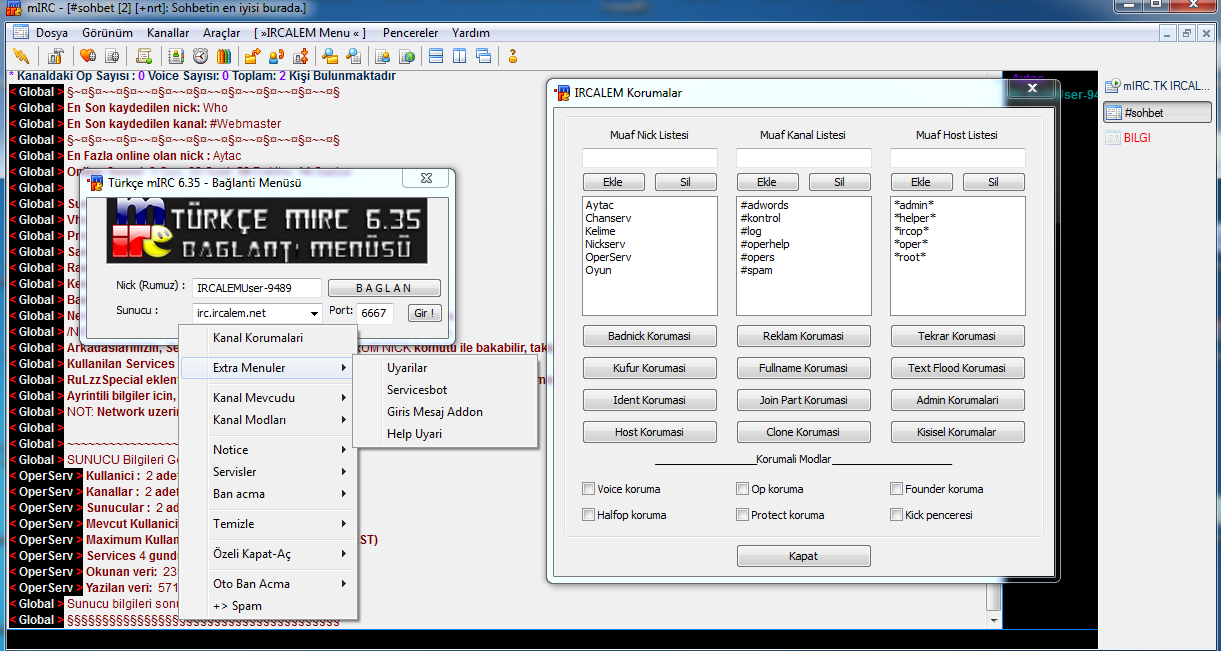Open Favorites heart icon in toolbar

pyautogui.click(x=88, y=56)
